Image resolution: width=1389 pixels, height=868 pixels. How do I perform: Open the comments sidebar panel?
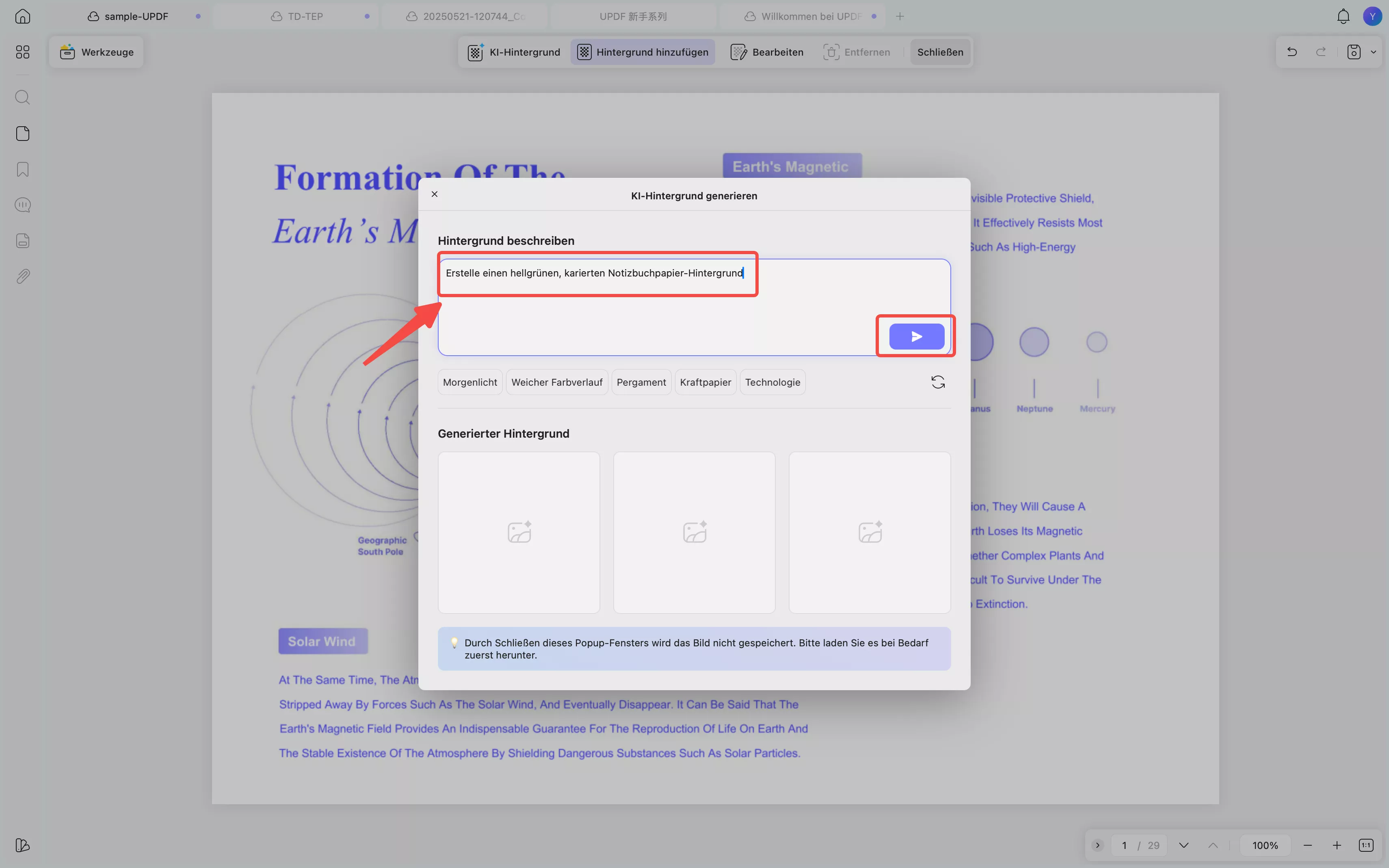22,205
